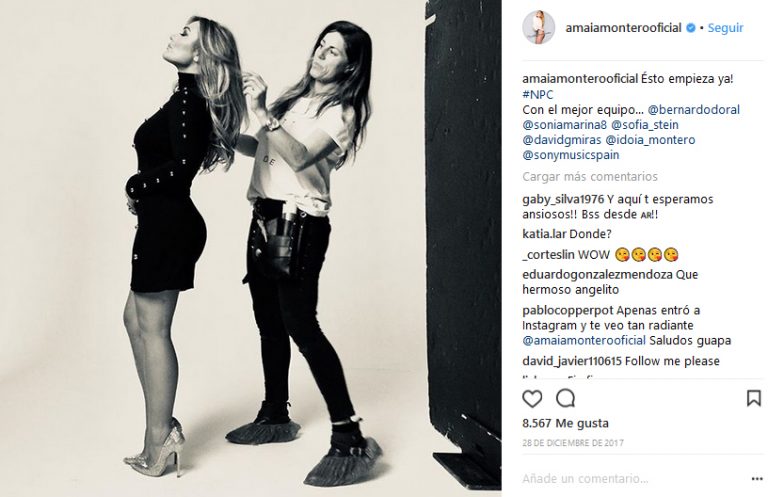Open @idoia_montero mention link

coord(650,140)
